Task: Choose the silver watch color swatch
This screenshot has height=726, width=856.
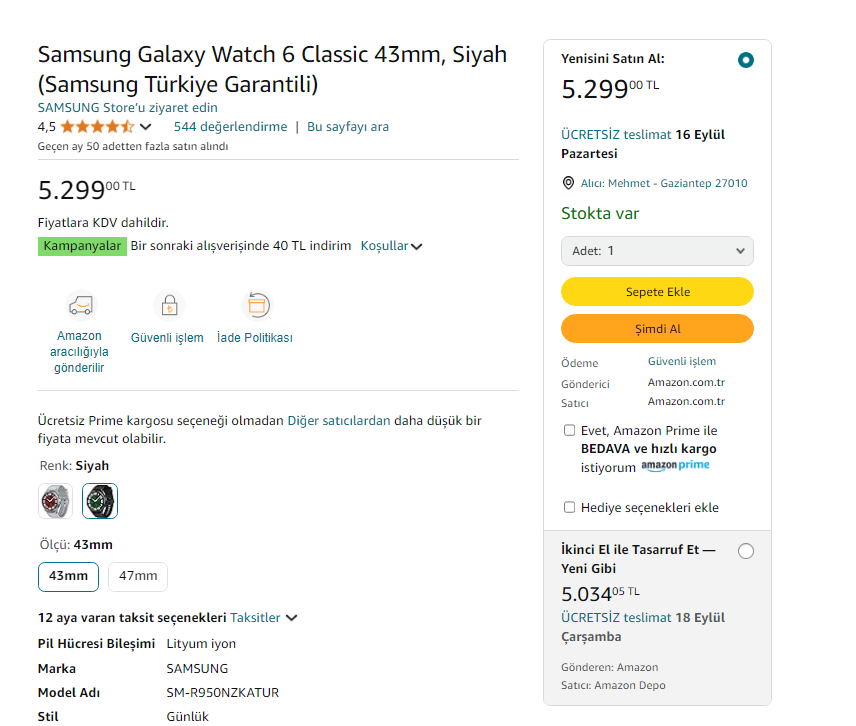Action: click(55, 501)
